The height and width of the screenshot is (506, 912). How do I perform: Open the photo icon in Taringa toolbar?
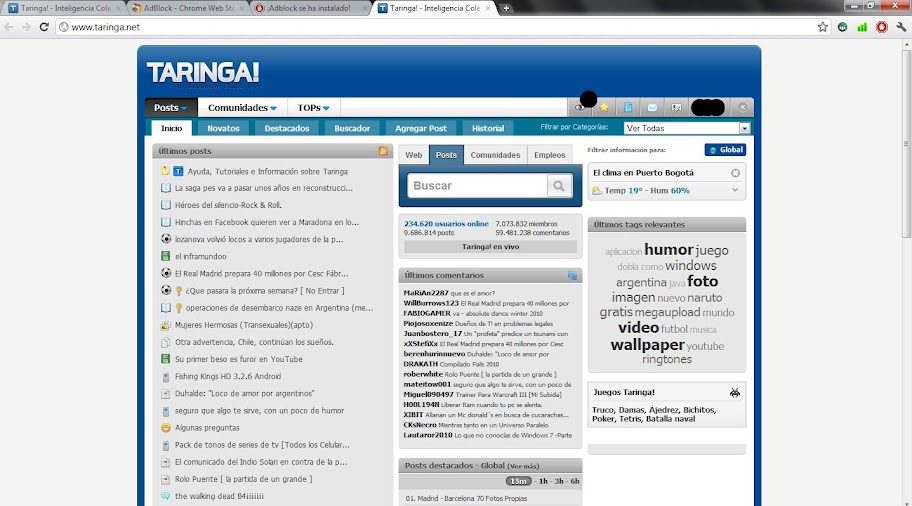[x=676, y=108]
